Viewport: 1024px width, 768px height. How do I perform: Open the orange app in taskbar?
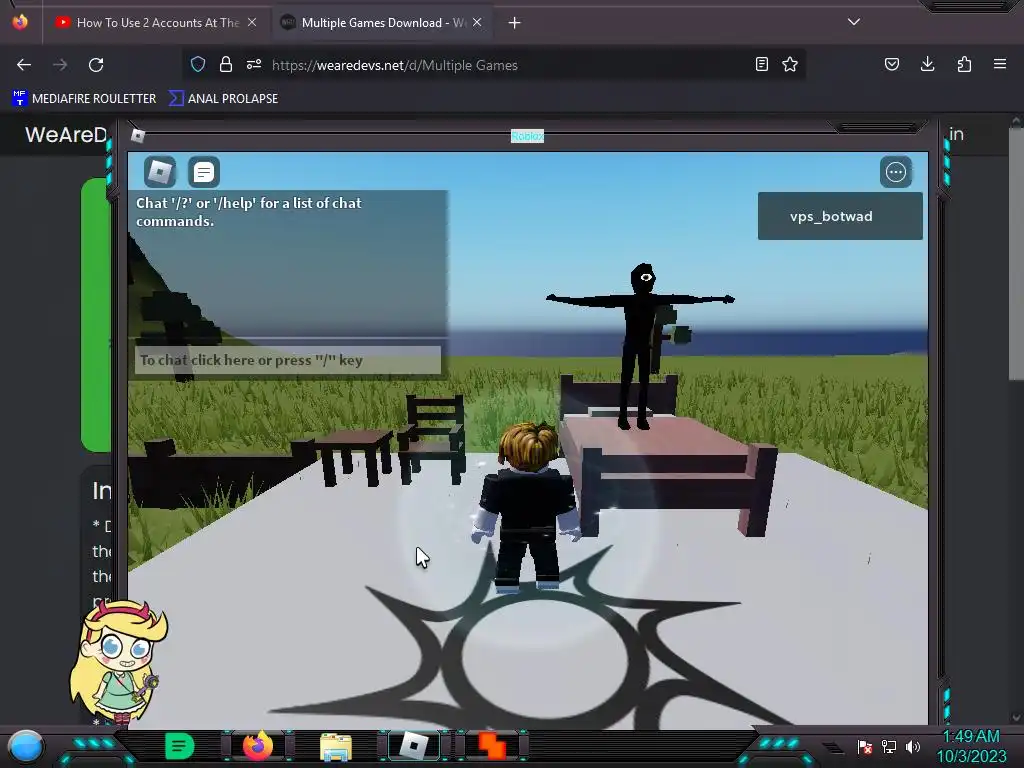tap(492, 746)
